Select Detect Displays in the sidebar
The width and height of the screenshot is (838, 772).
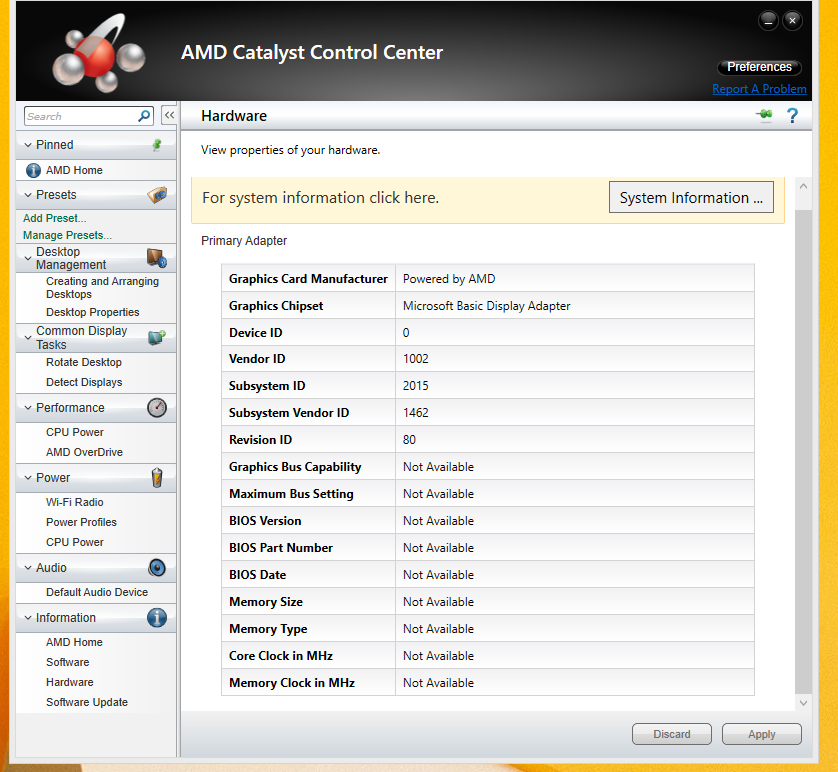pos(84,382)
